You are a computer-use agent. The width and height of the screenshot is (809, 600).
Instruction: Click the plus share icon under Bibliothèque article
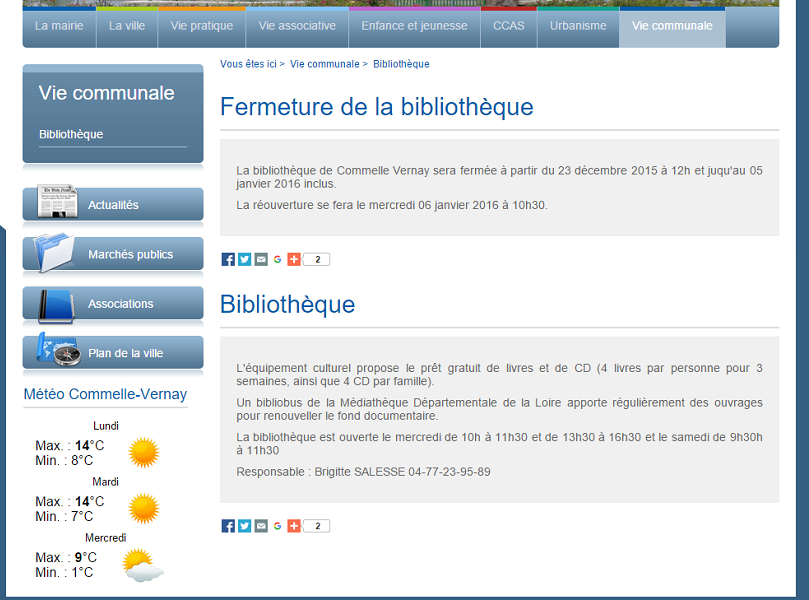[294, 526]
